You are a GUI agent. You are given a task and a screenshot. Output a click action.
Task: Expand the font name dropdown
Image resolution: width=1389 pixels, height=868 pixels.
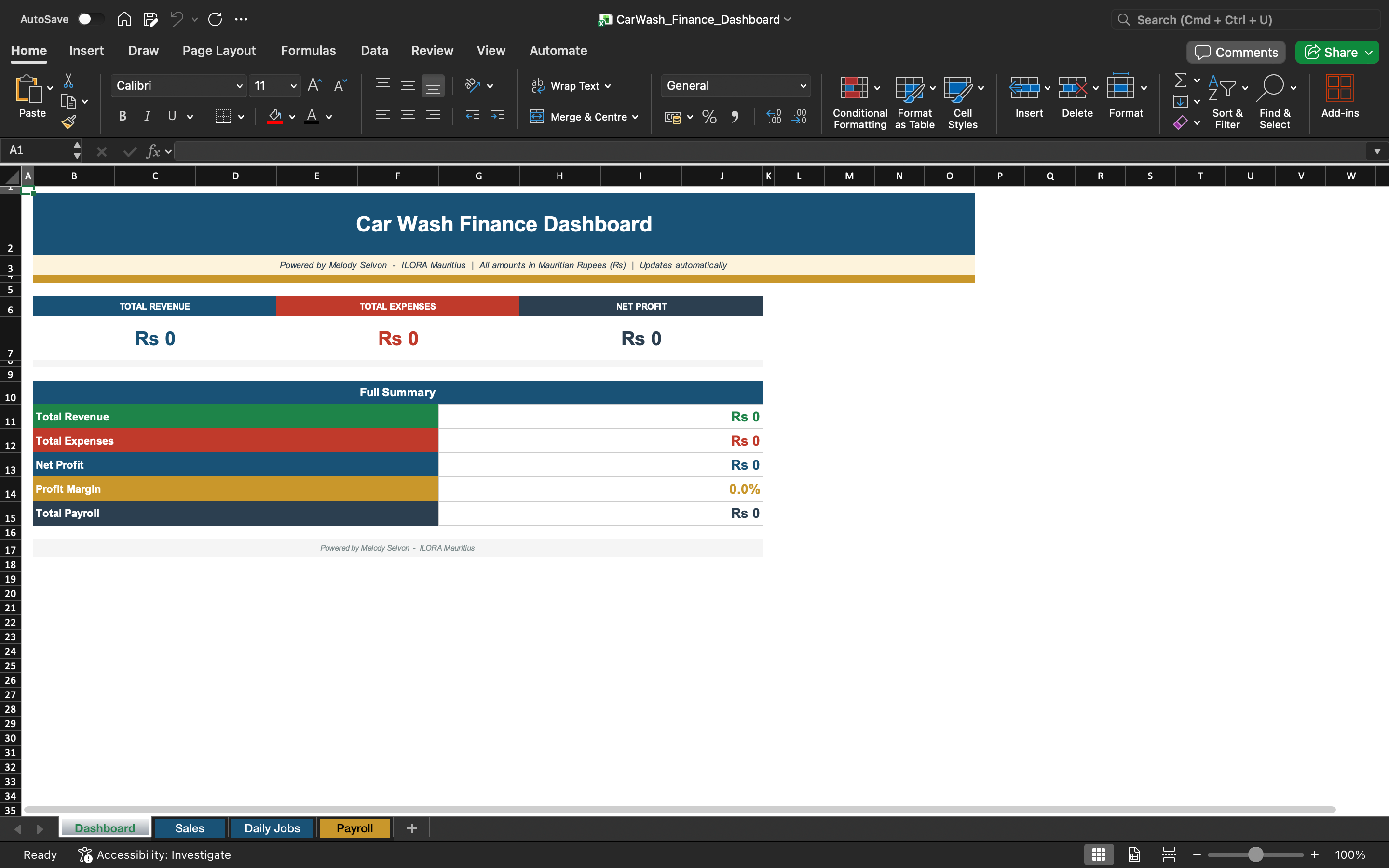coord(239,86)
